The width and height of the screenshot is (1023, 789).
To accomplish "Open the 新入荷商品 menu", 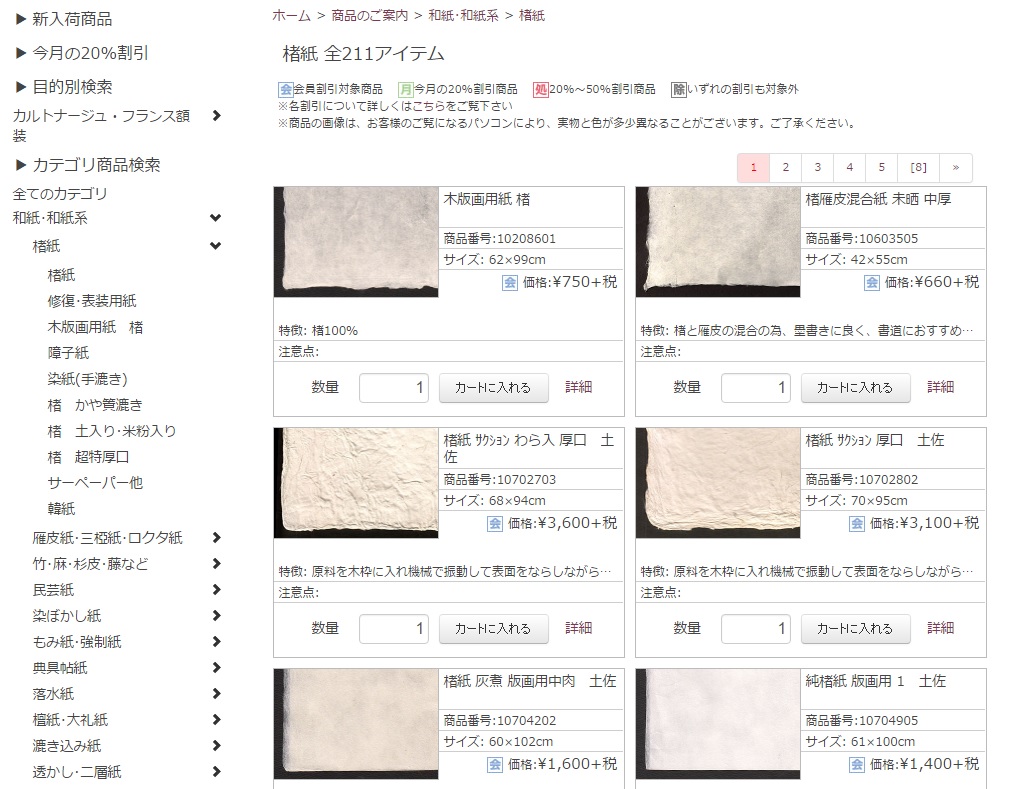I will tap(63, 20).
